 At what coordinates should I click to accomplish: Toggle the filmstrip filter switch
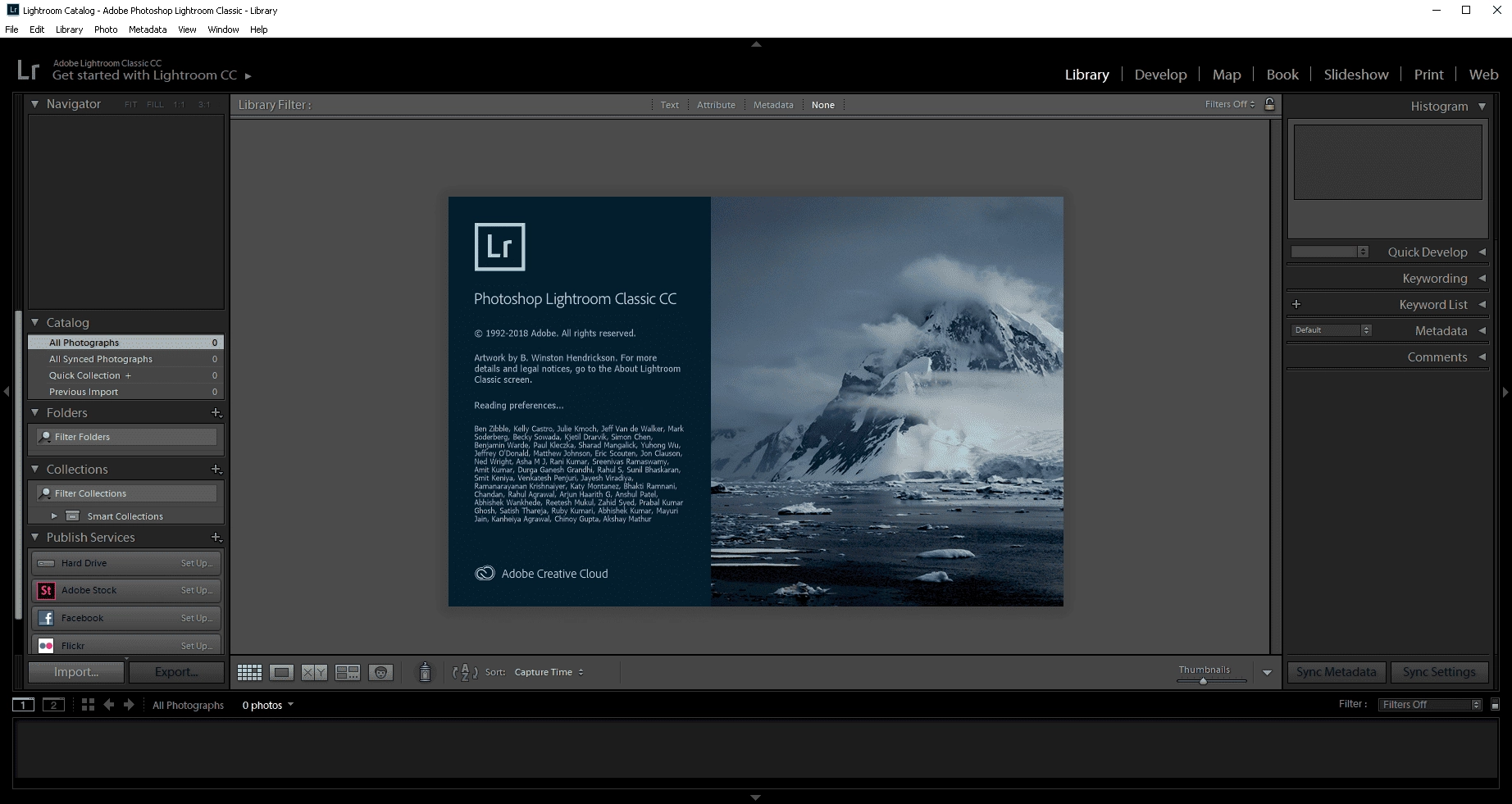point(1495,705)
